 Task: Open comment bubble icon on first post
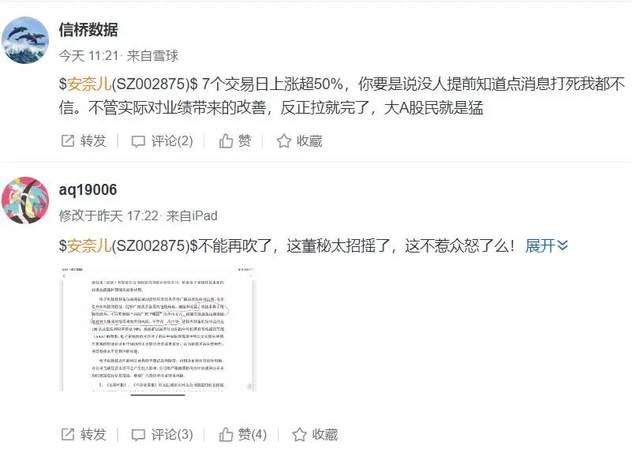coord(138,142)
